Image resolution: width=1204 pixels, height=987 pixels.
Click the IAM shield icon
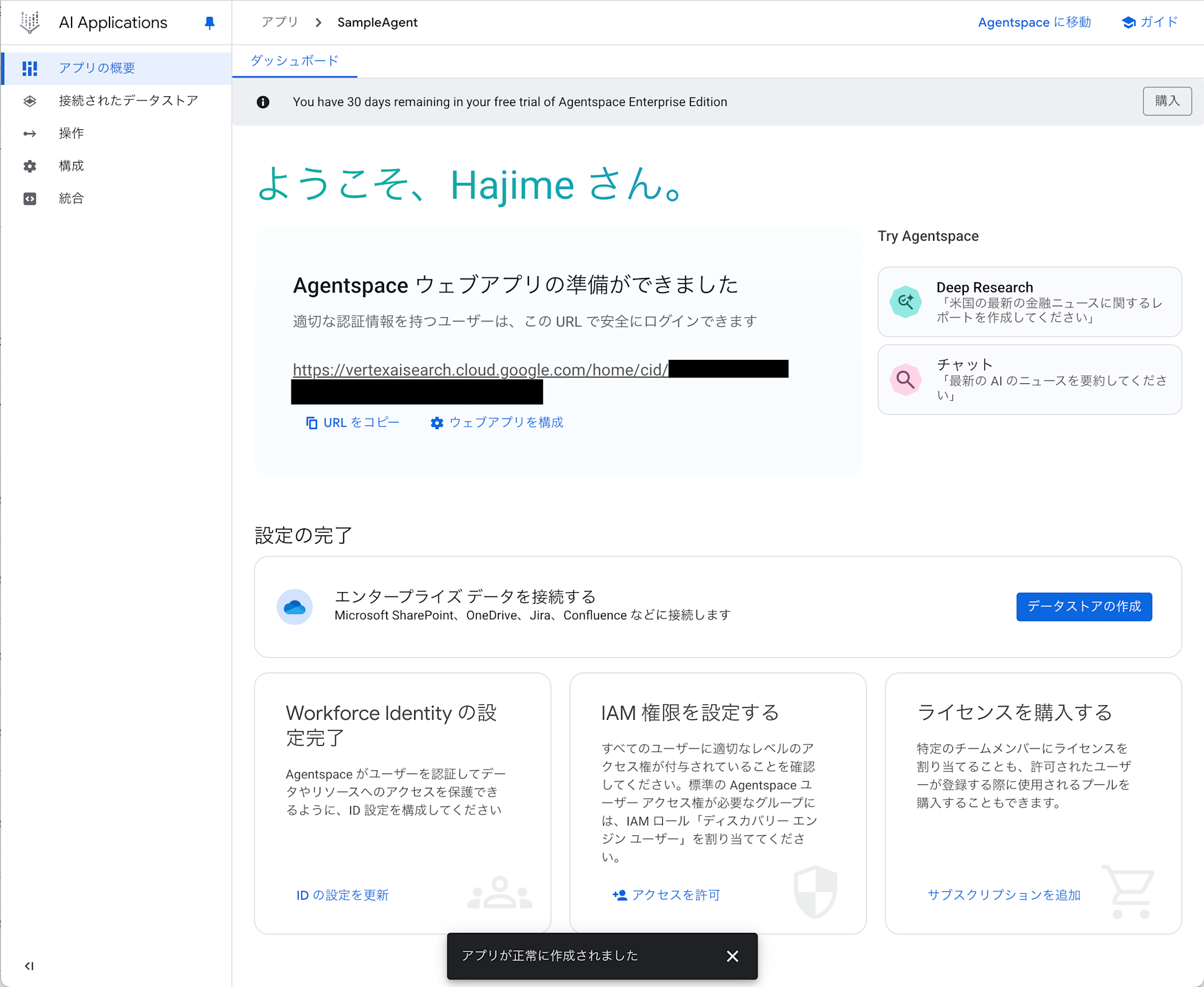click(x=816, y=892)
